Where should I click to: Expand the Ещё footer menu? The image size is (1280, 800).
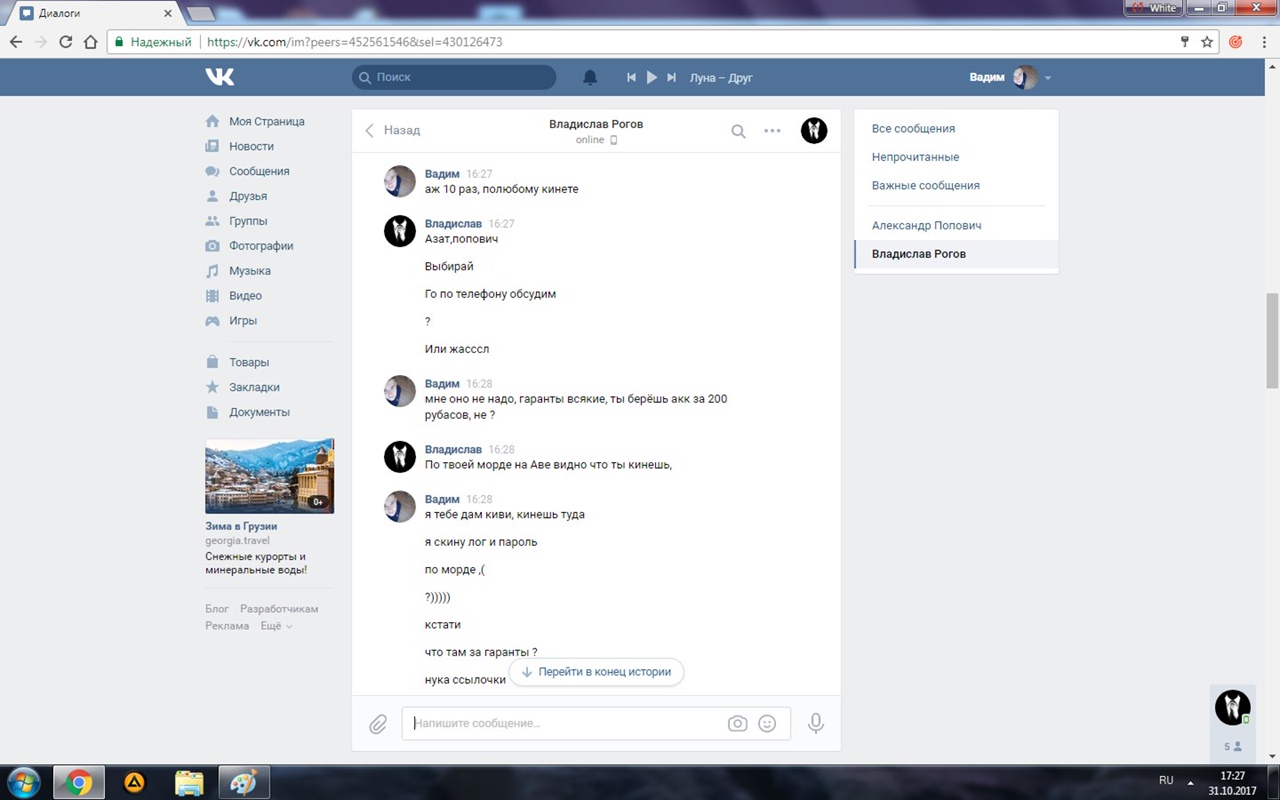point(276,626)
